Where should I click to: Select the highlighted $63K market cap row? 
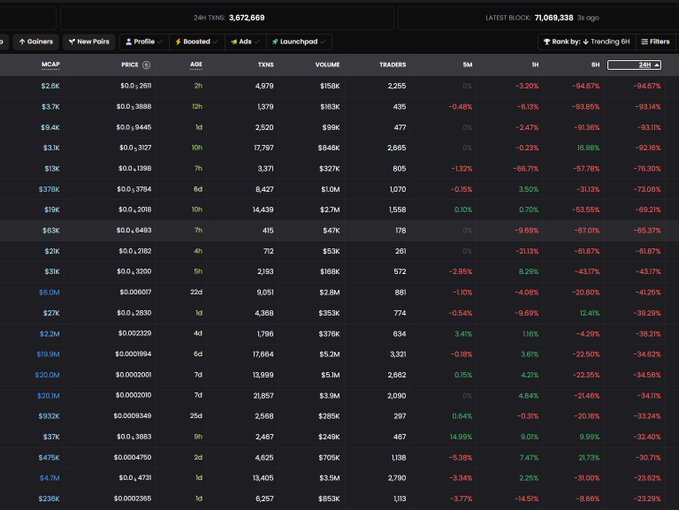point(340,230)
